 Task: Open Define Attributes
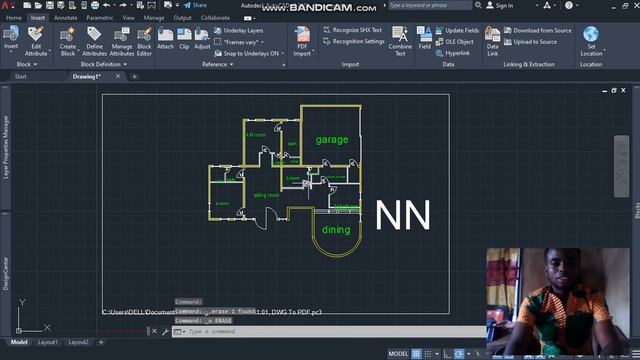(94, 41)
